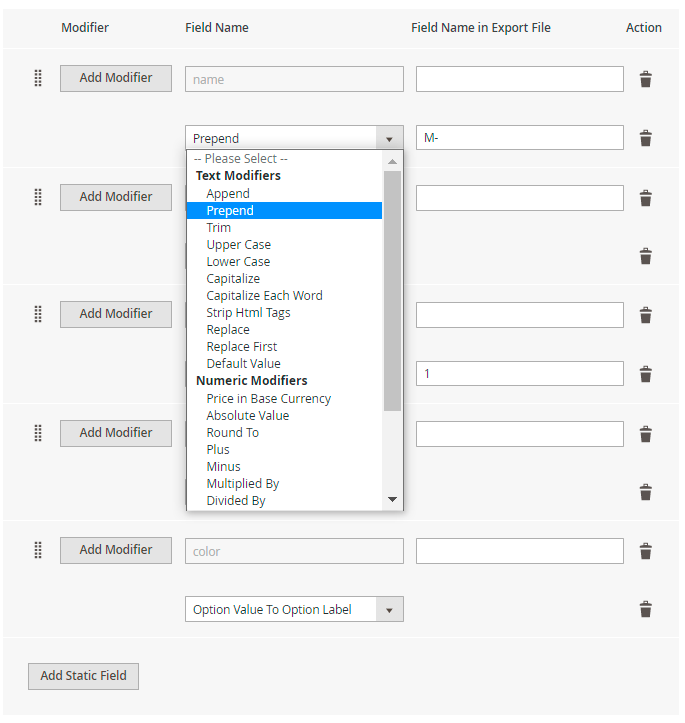This screenshot has height=723, width=685.
Task: Grab the drag handle of color row
Action: 38,550
